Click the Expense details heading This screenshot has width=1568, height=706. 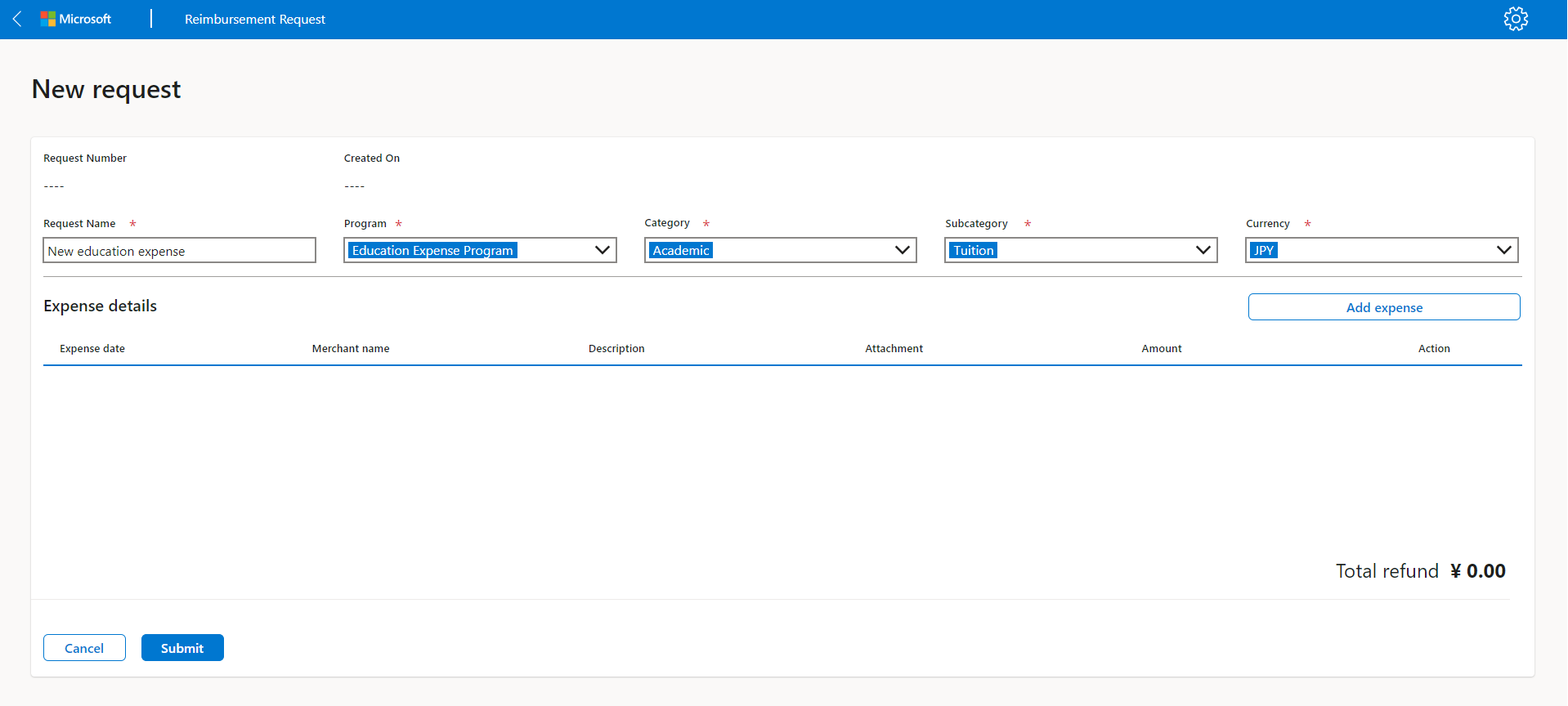[101, 306]
